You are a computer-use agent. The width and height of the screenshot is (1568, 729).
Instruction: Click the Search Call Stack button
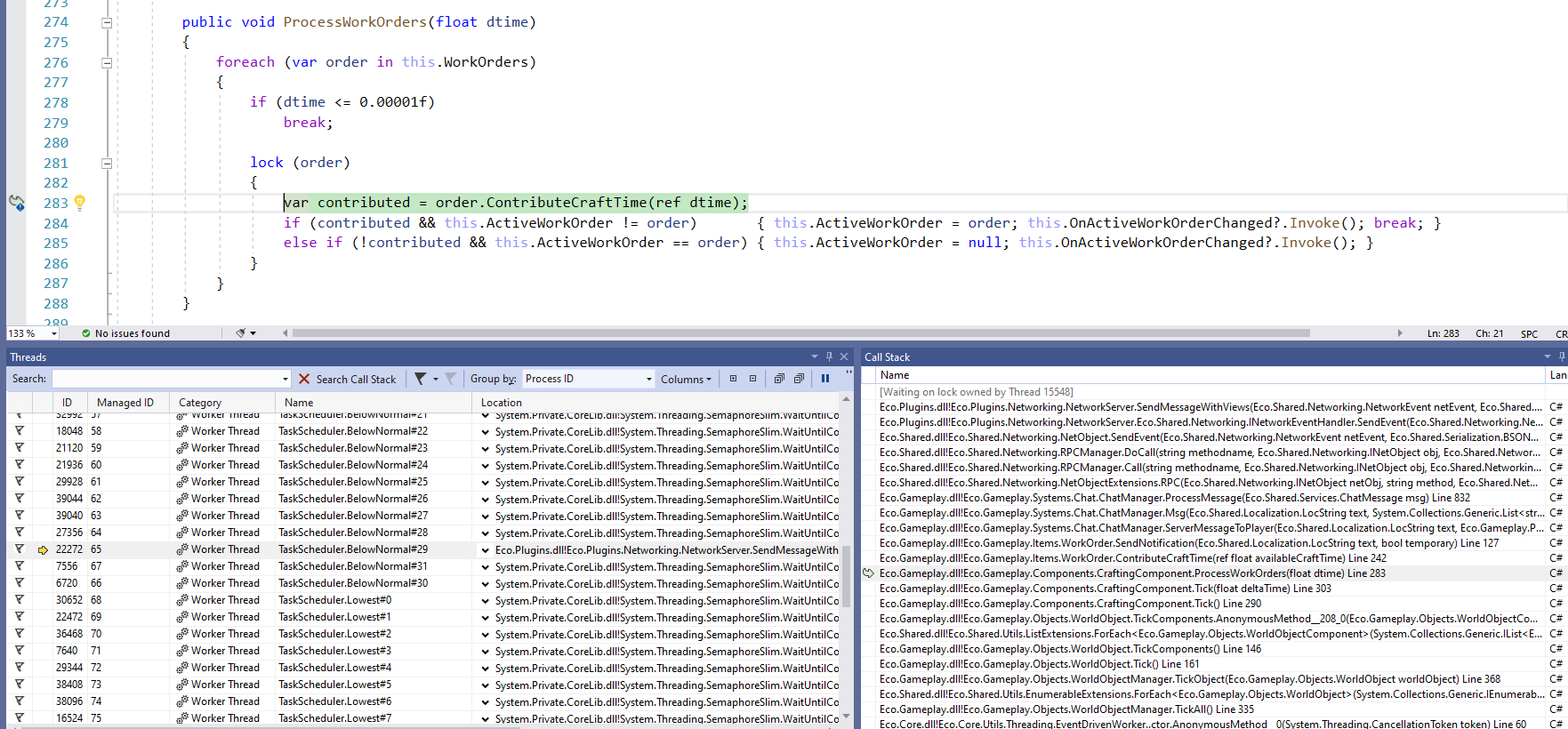point(356,380)
